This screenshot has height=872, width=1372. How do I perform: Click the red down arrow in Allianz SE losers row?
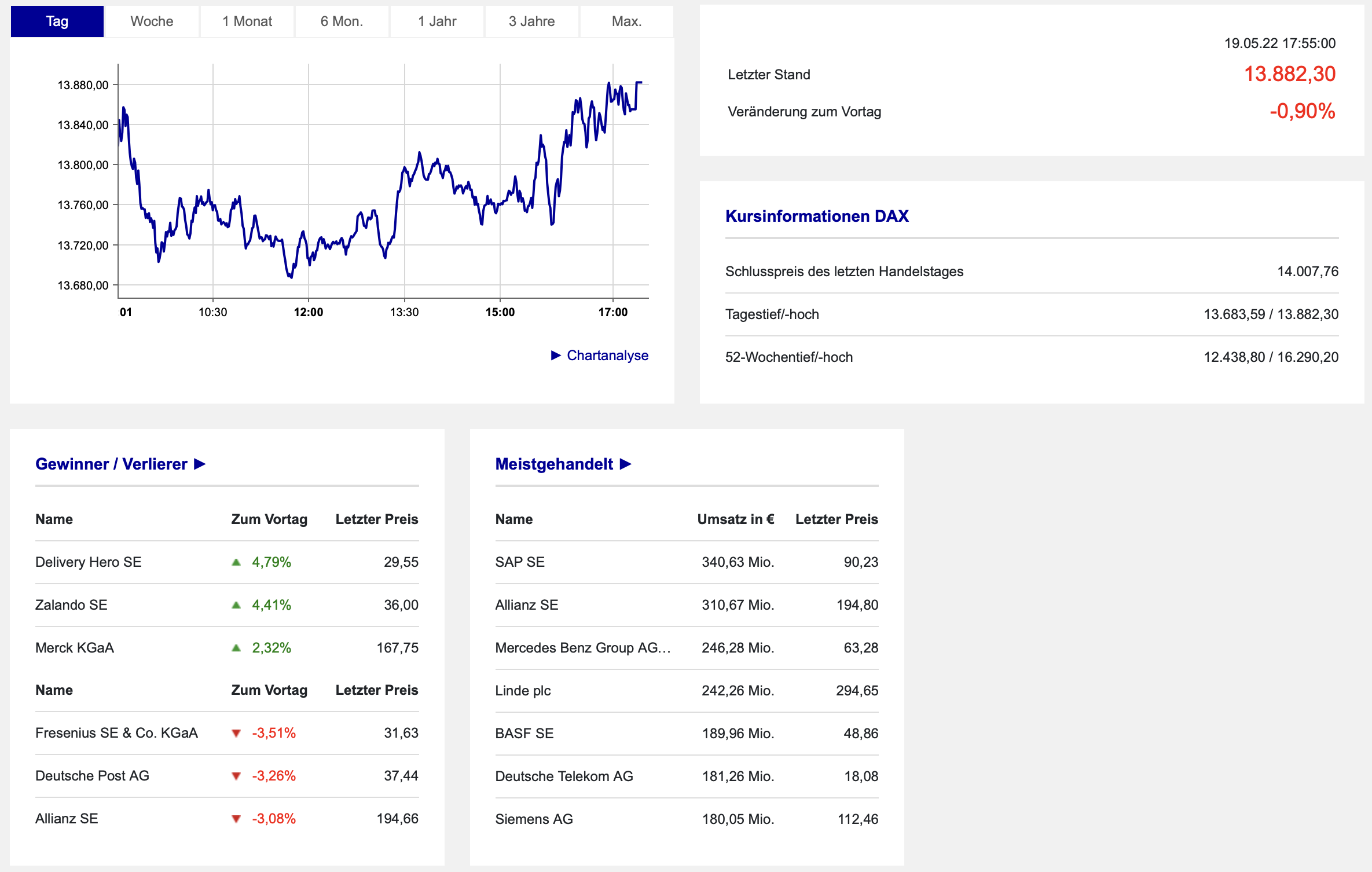coord(236,819)
